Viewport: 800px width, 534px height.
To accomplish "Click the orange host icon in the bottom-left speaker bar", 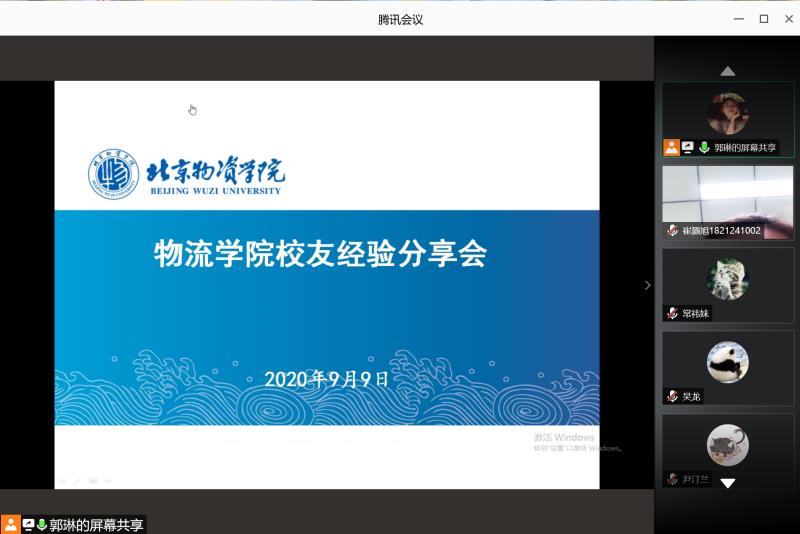I will click(10, 525).
